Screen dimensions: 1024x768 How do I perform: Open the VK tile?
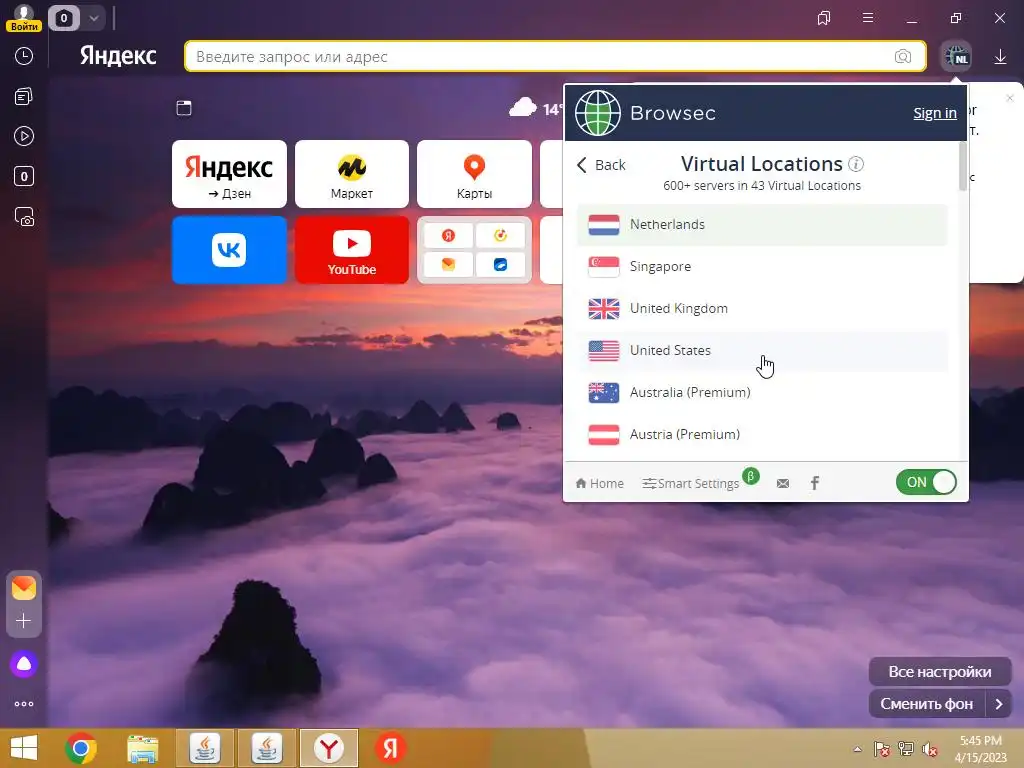coord(229,250)
